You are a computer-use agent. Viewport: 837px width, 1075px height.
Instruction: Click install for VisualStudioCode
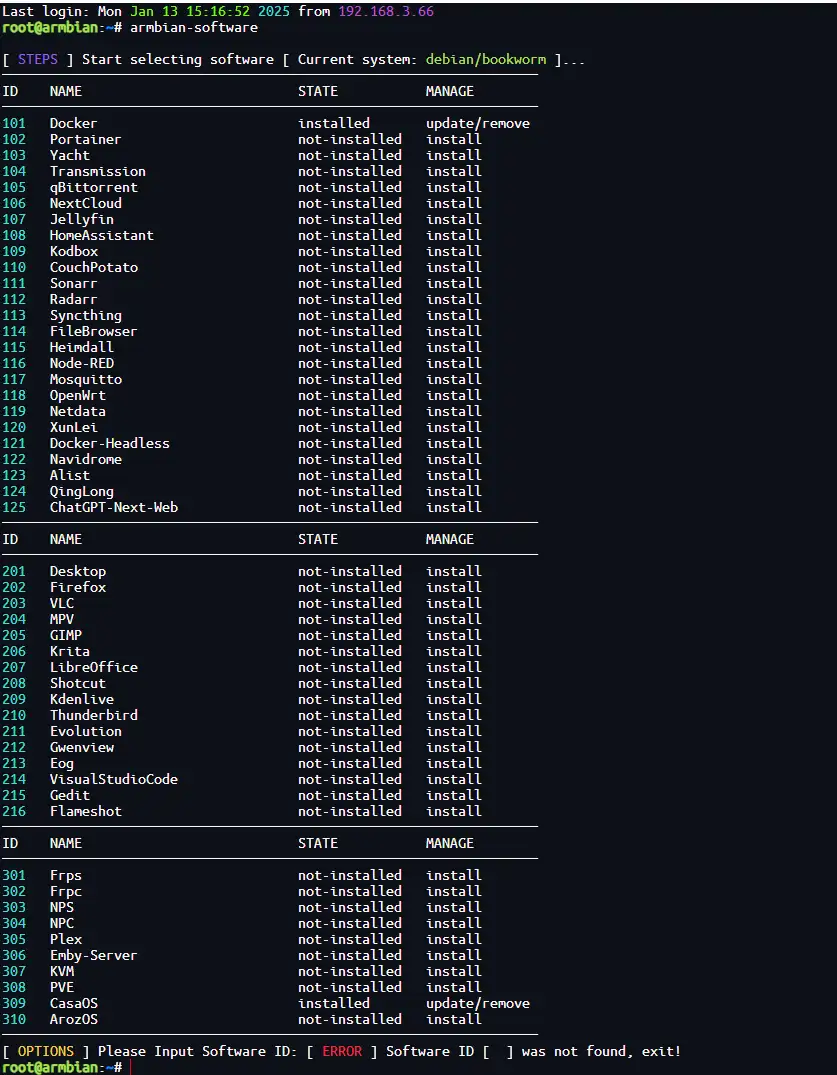[x=453, y=779]
